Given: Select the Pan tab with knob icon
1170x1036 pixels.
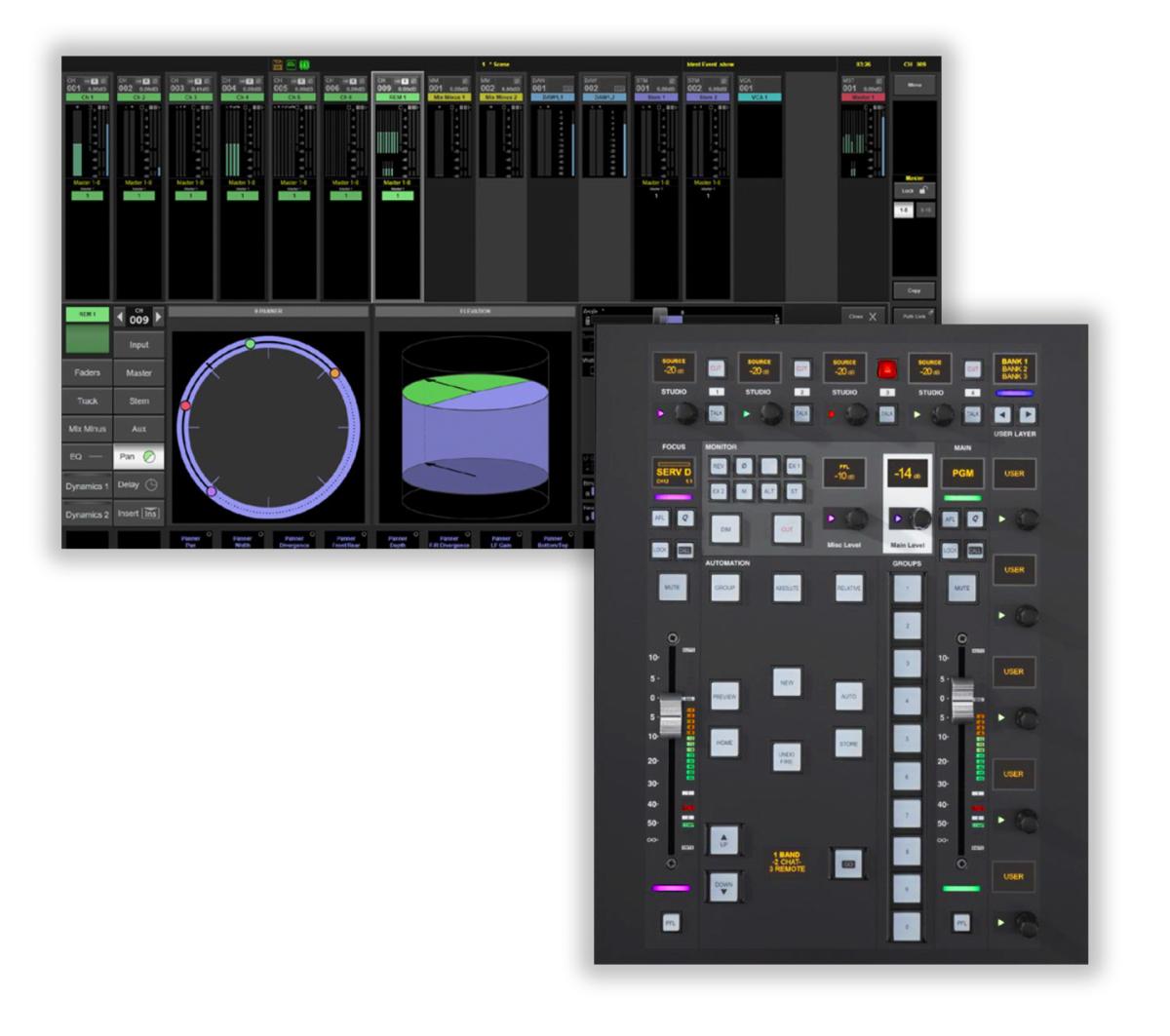Looking at the screenshot, I should [138, 456].
